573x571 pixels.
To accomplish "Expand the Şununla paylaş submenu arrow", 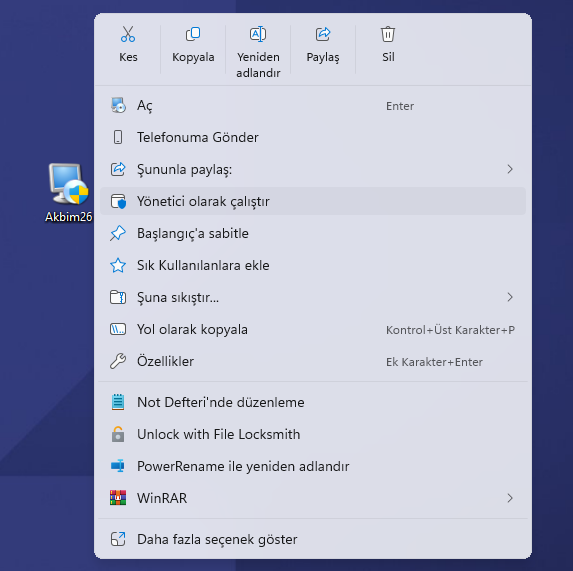I will click(510, 169).
